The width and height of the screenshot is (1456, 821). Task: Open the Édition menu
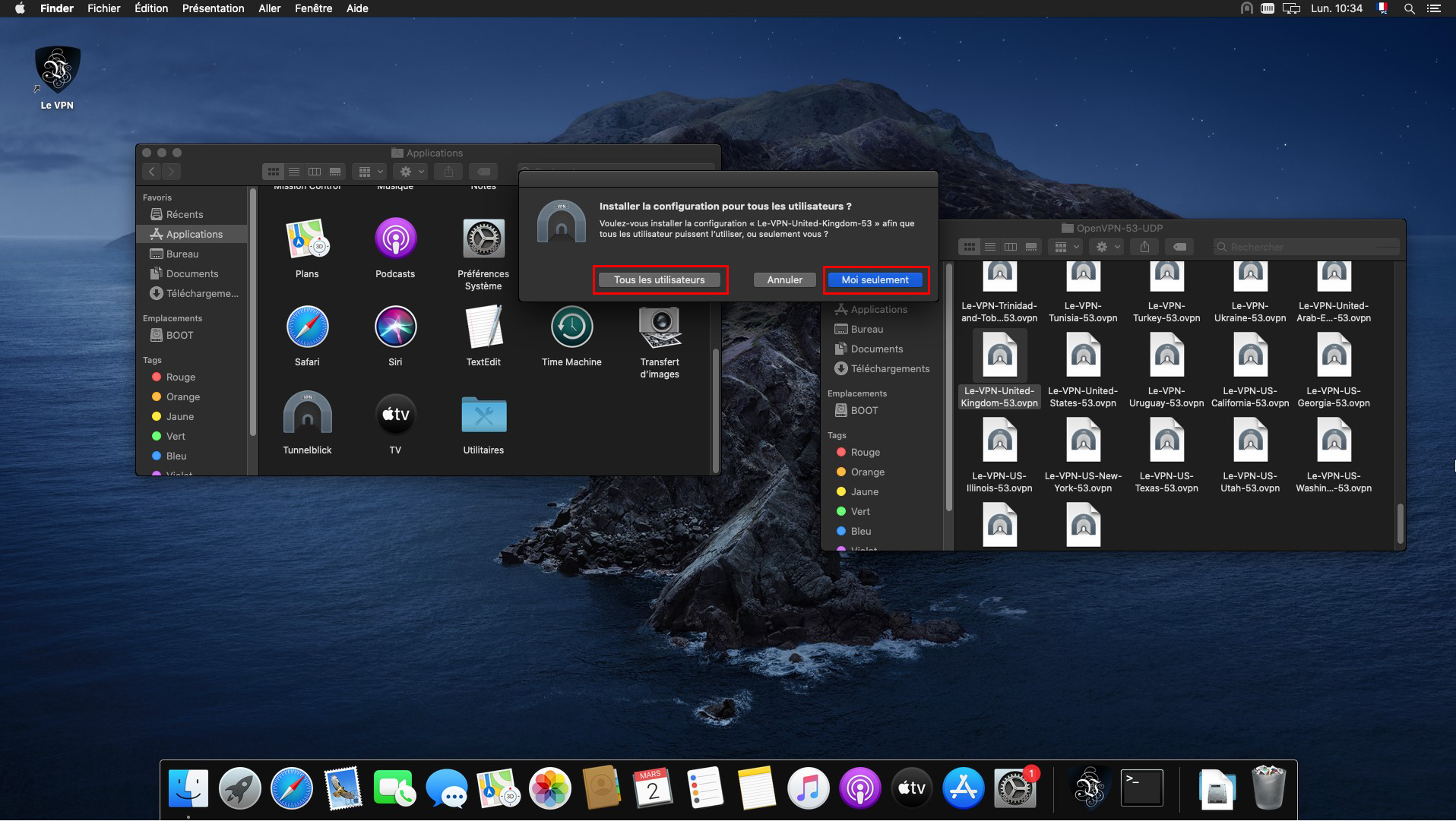pos(151,8)
